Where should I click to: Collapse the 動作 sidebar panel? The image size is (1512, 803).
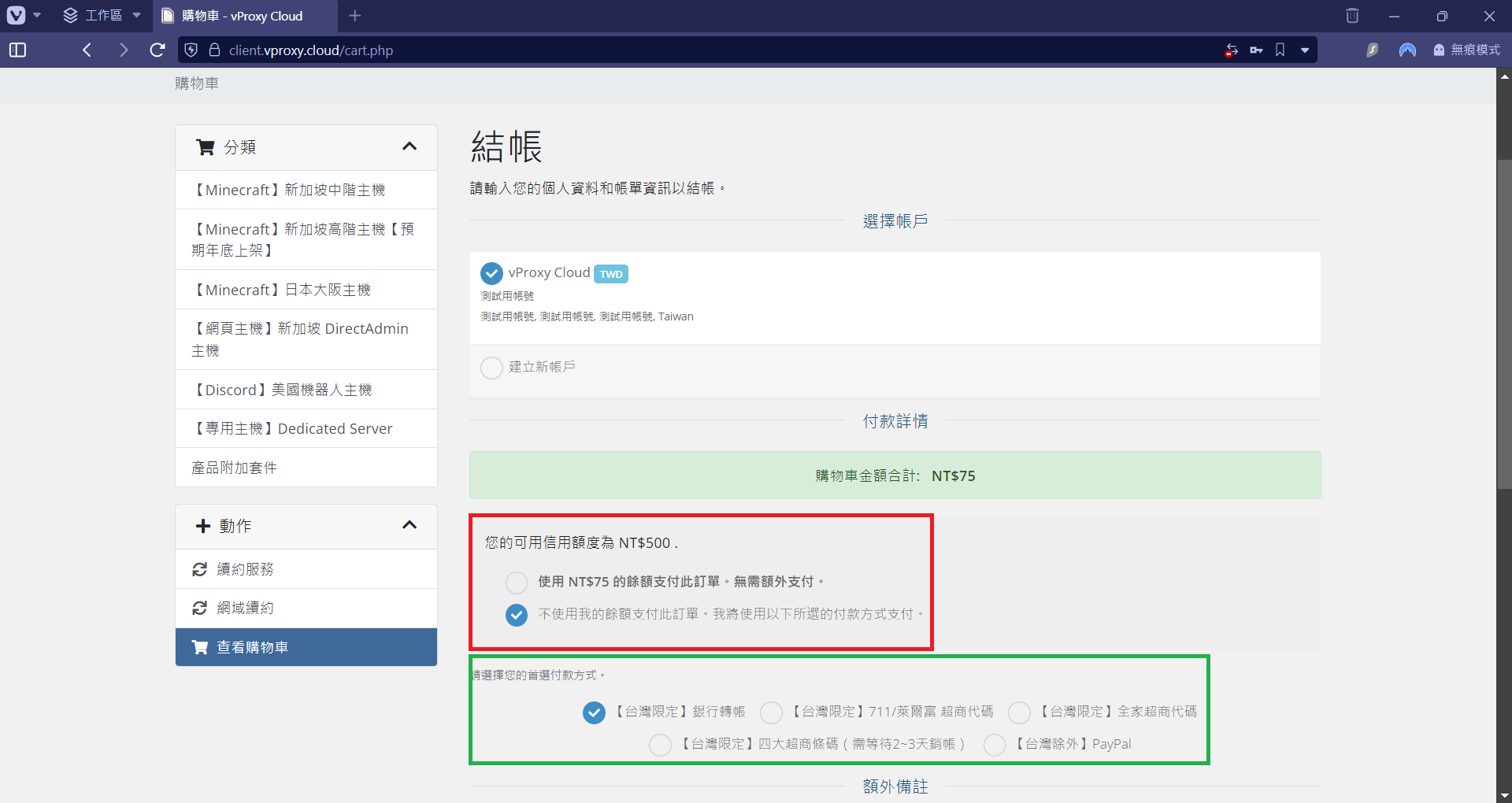point(409,525)
